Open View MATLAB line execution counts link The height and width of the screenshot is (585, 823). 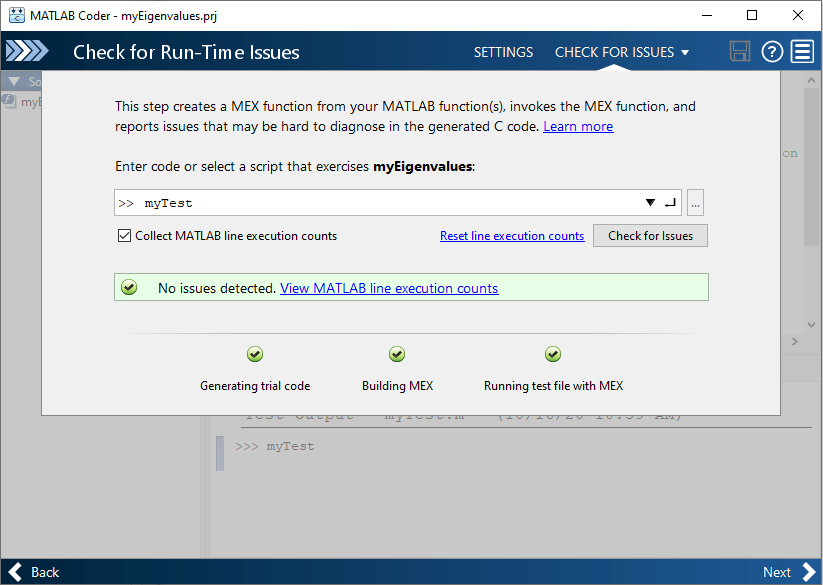(x=389, y=288)
